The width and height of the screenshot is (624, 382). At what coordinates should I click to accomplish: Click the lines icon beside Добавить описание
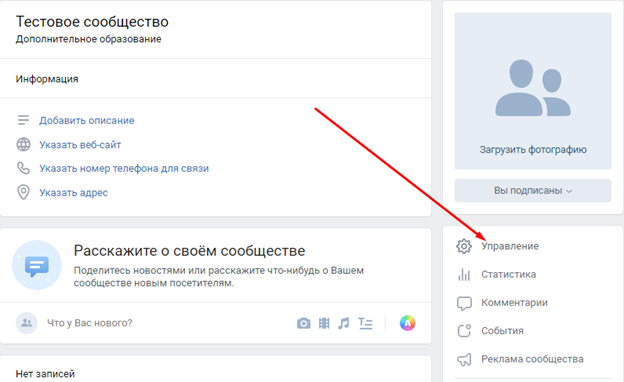pyautogui.click(x=23, y=120)
